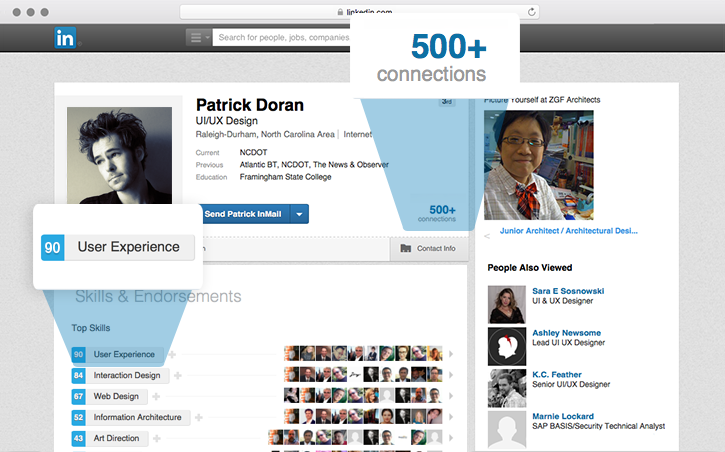Click Patrick Doran's profile photo
This screenshot has width=725, height=452.
tap(119, 155)
